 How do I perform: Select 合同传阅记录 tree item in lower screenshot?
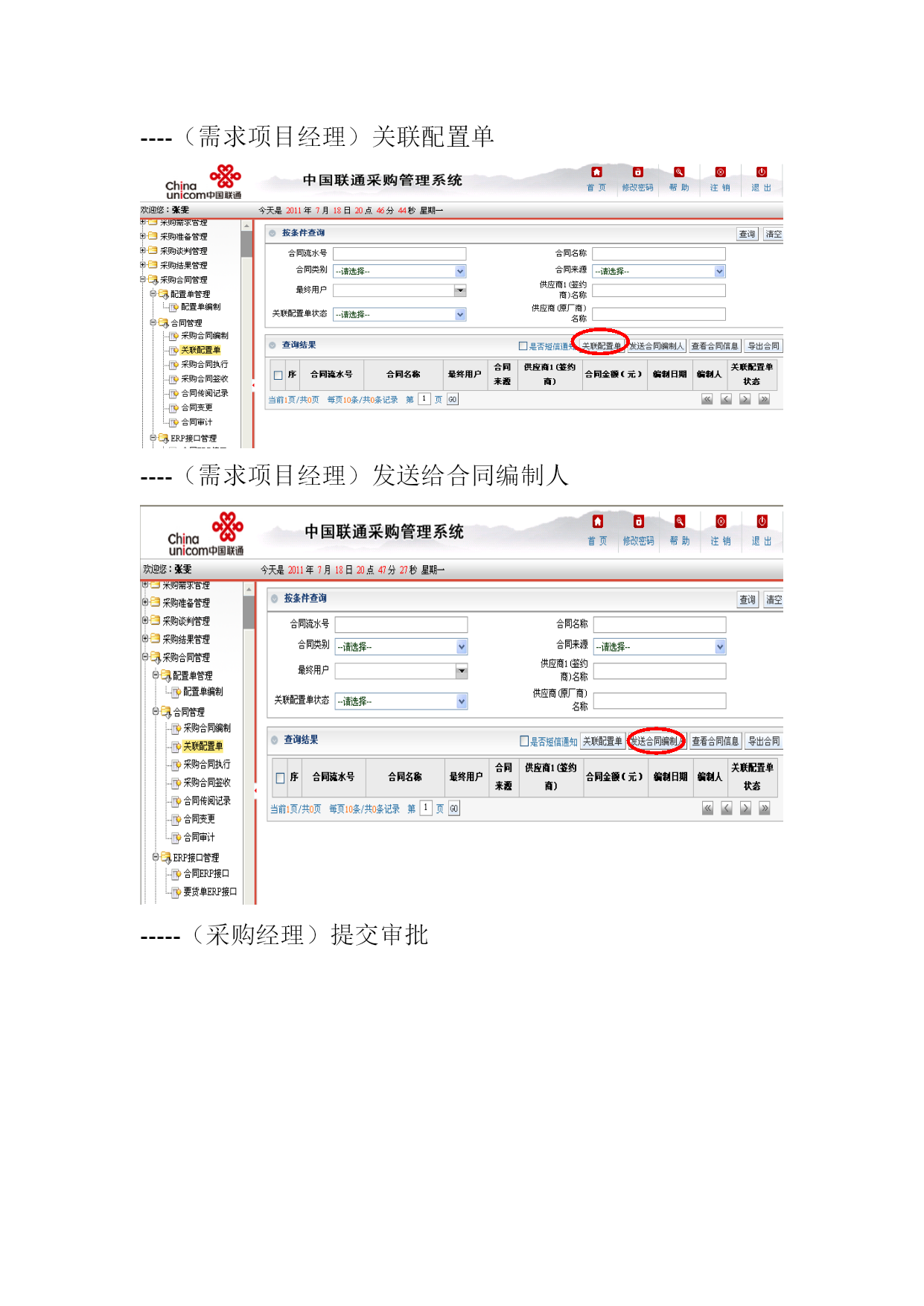(207, 800)
